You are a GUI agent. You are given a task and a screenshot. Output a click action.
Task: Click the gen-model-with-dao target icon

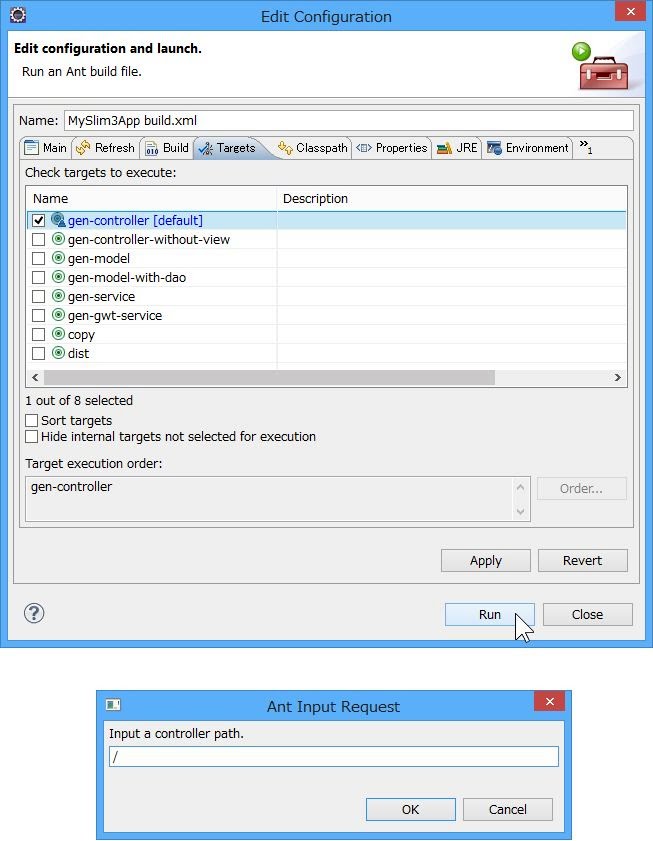click(58, 277)
